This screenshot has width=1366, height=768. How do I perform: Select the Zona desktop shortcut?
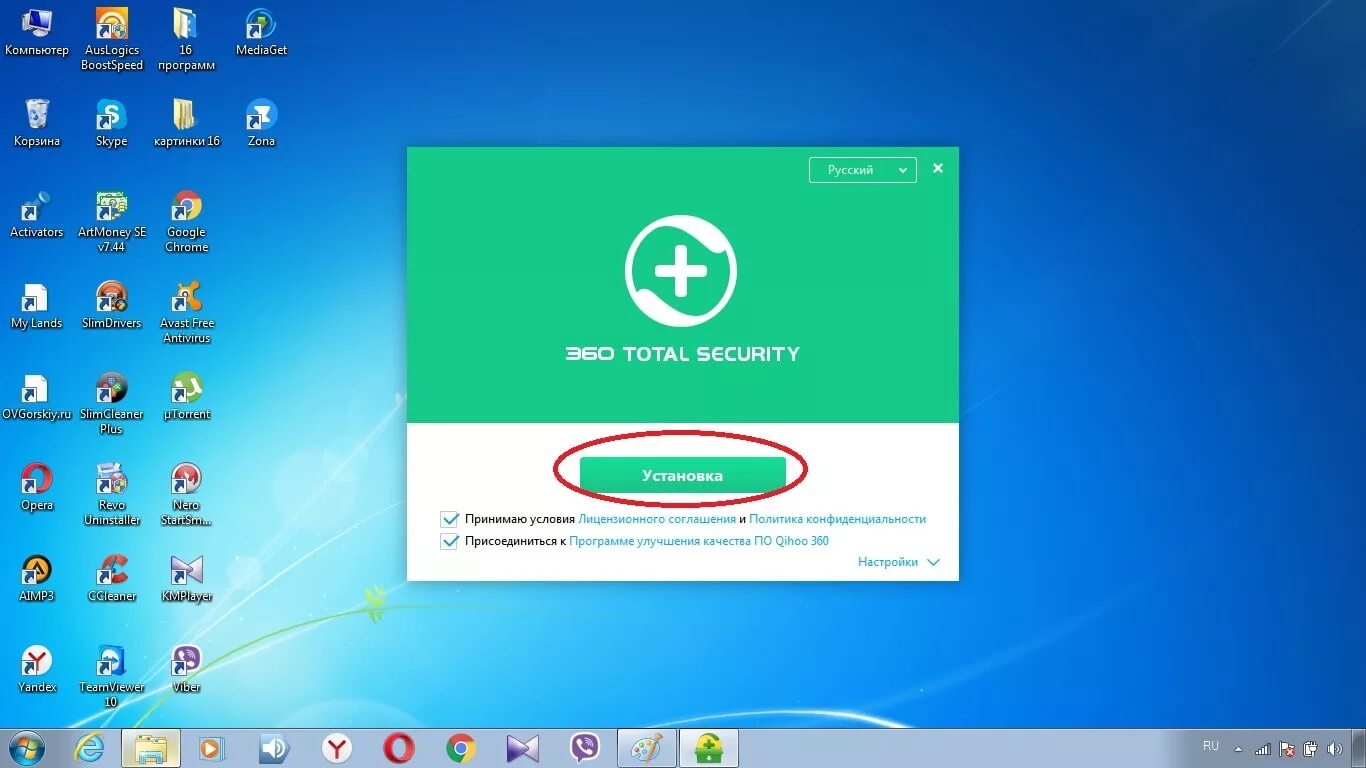pos(261,123)
